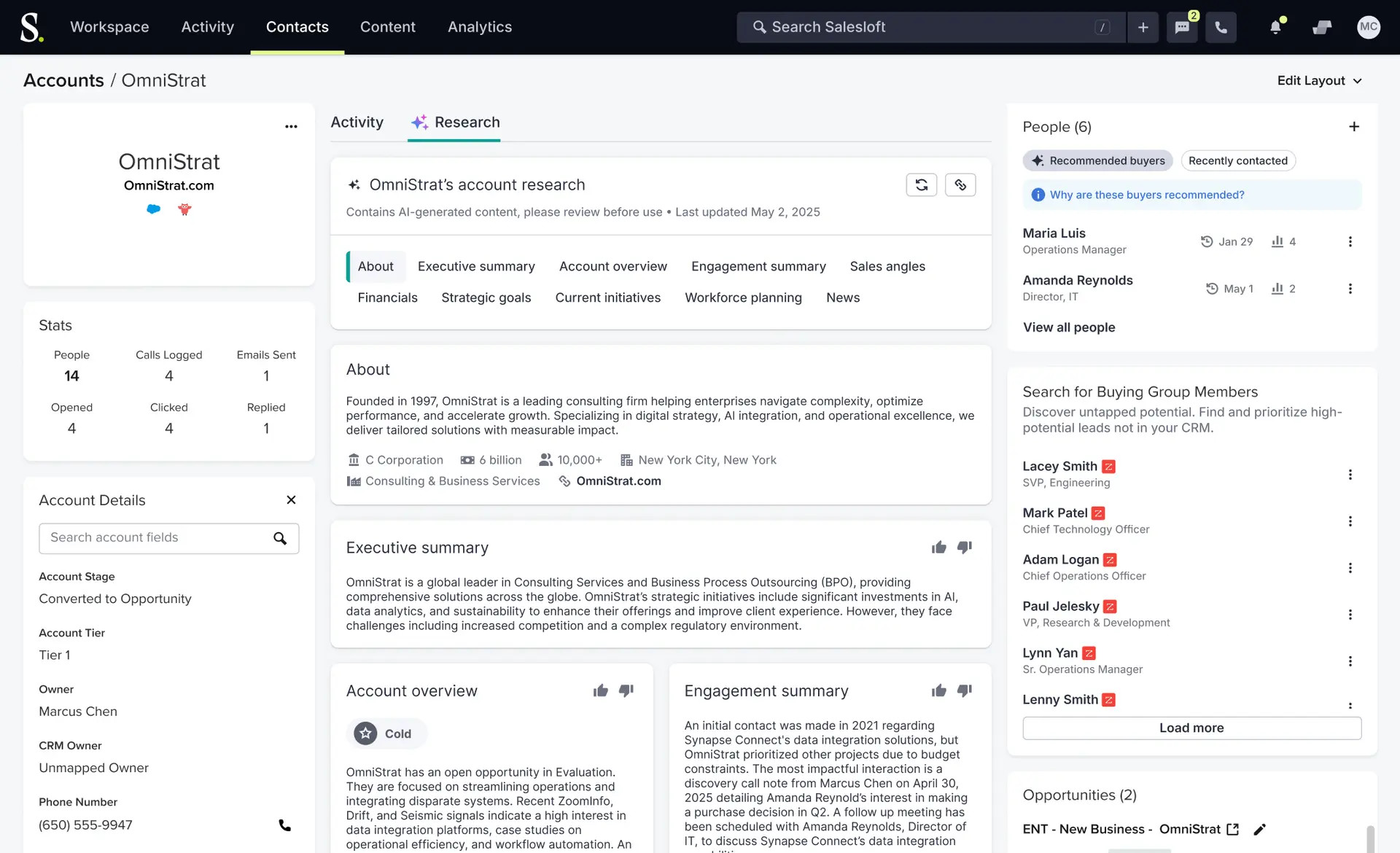Edit the ENT New Business opportunity pencil
This screenshot has width=1400, height=853.
1259,830
